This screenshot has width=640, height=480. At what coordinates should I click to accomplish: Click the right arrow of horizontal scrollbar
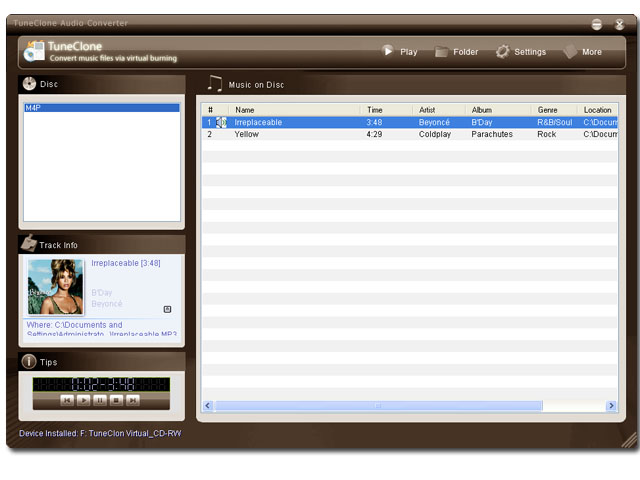611,405
